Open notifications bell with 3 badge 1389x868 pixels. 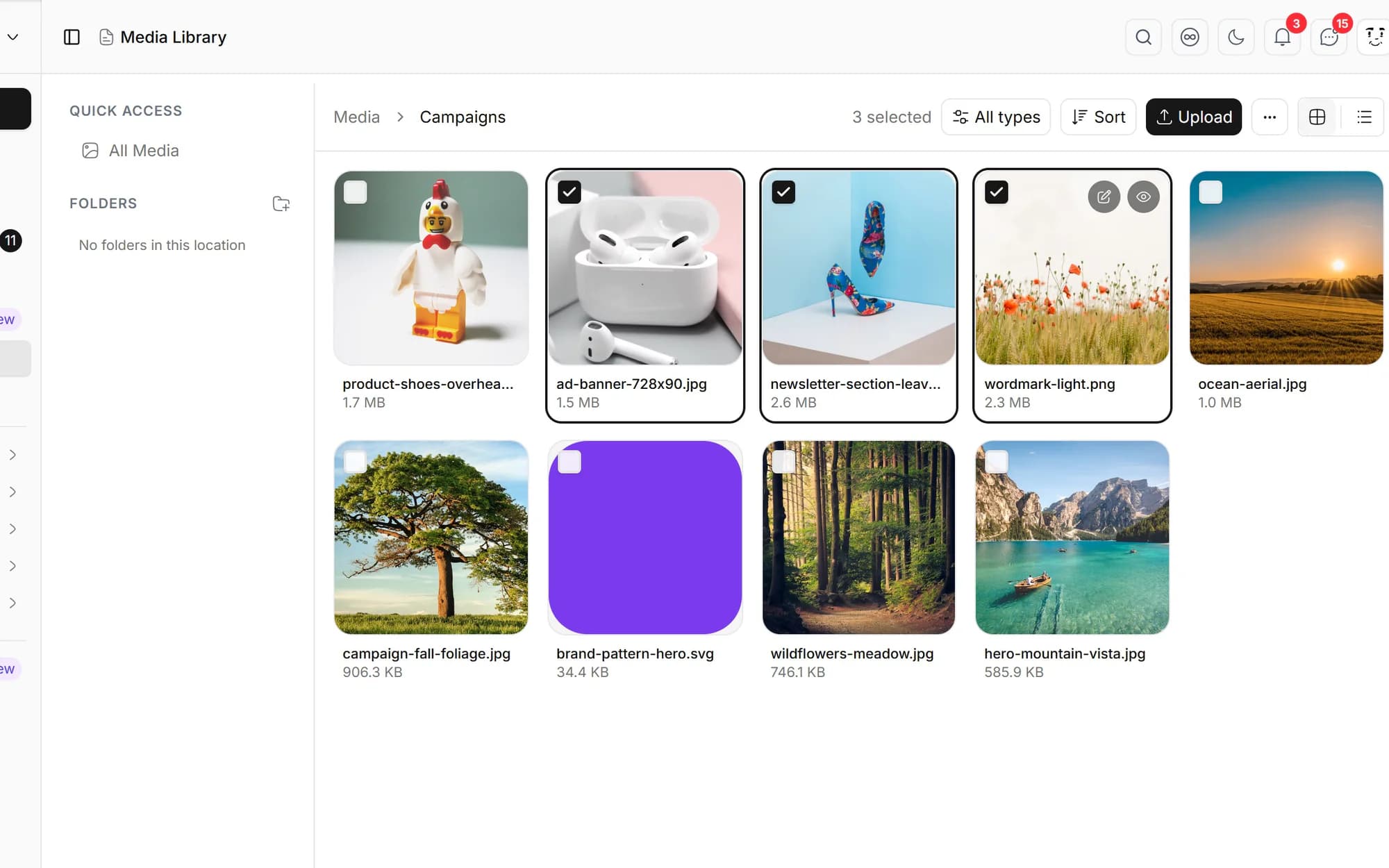pos(1282,37)
